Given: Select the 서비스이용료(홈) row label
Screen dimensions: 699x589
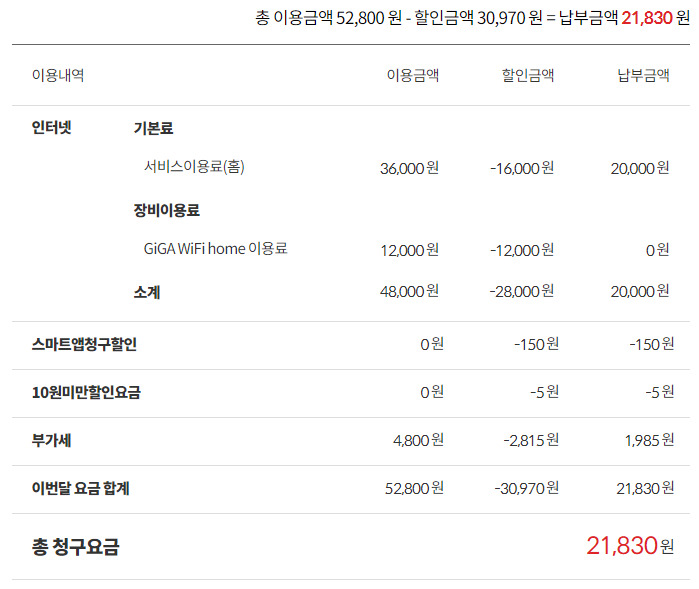Looking at the screenshot, I should (194, 167).
